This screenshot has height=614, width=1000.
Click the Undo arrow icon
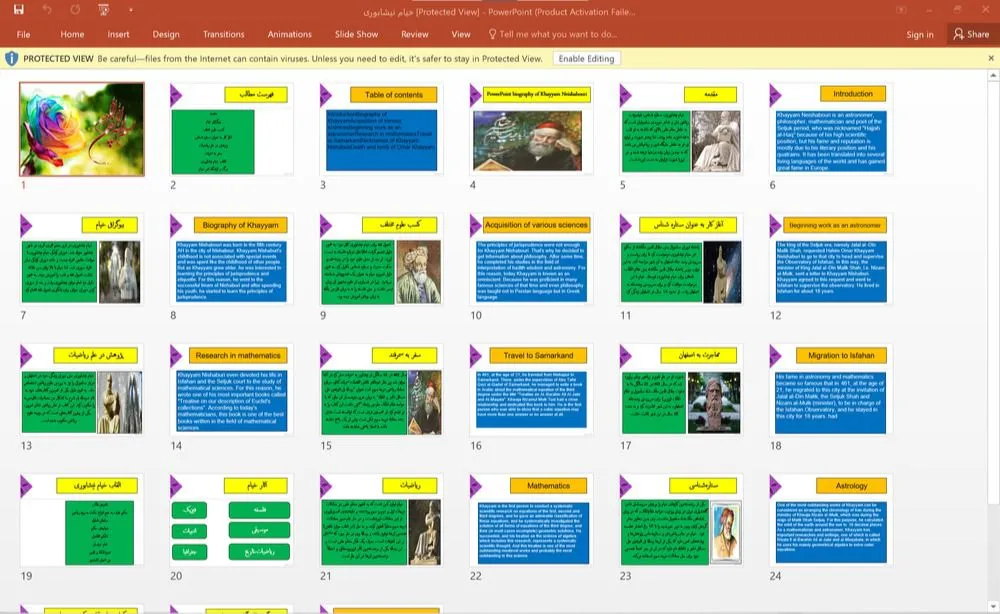pyautogui.click(x=48, y=10)
